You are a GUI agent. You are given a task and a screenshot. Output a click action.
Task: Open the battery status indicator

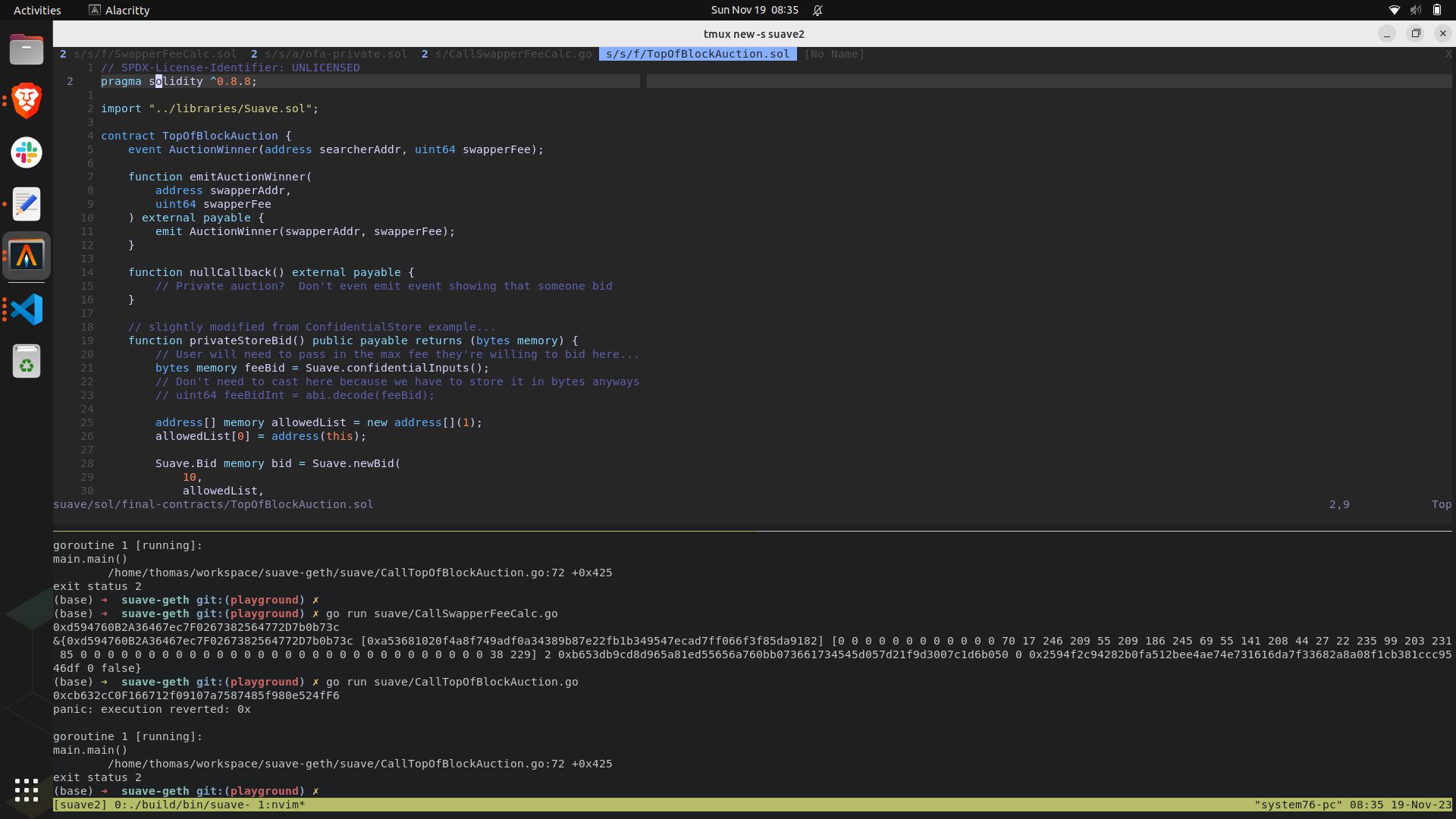tap(1437, 10)
